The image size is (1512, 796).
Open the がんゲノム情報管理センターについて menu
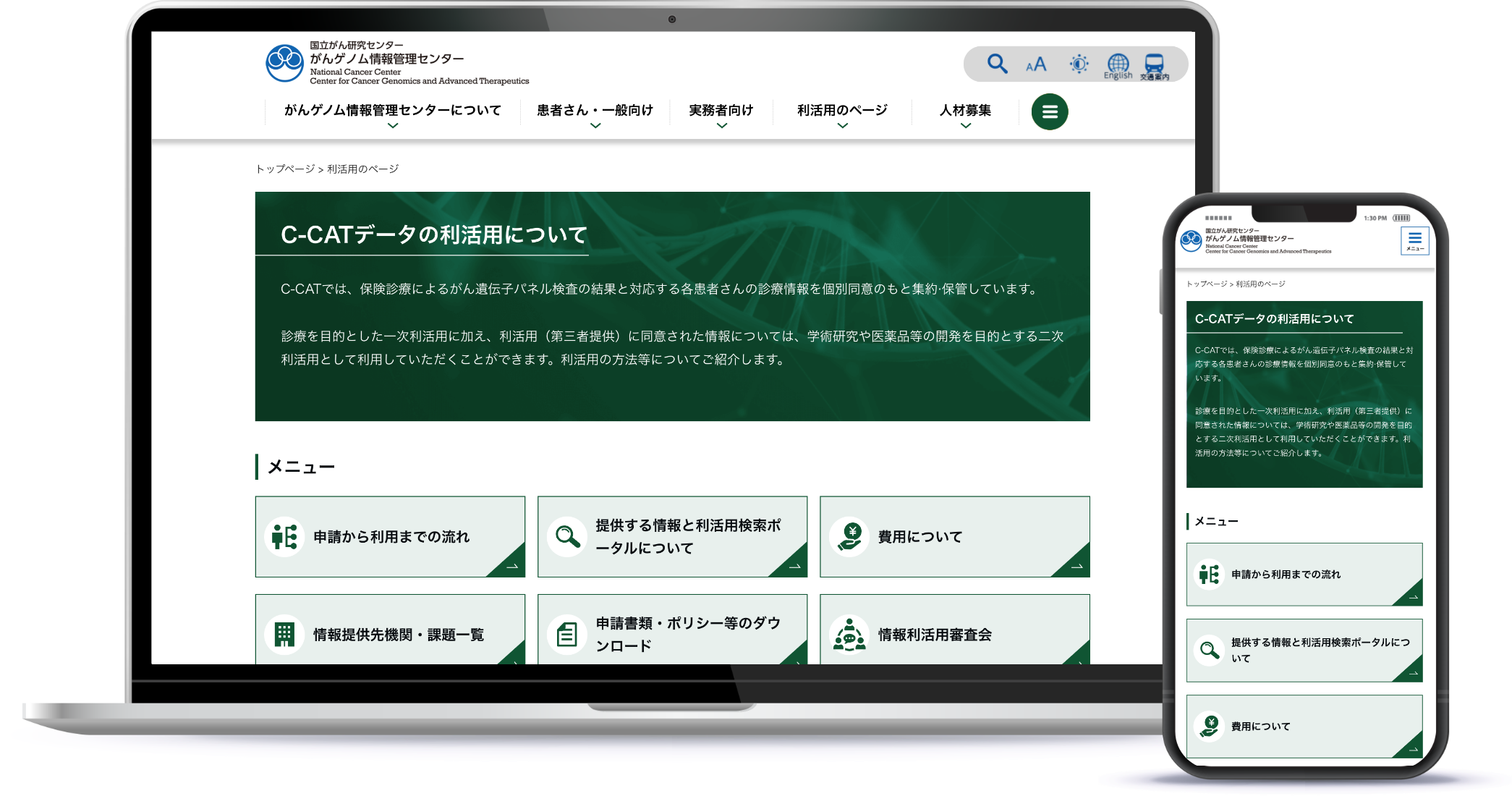coord(392,110)
